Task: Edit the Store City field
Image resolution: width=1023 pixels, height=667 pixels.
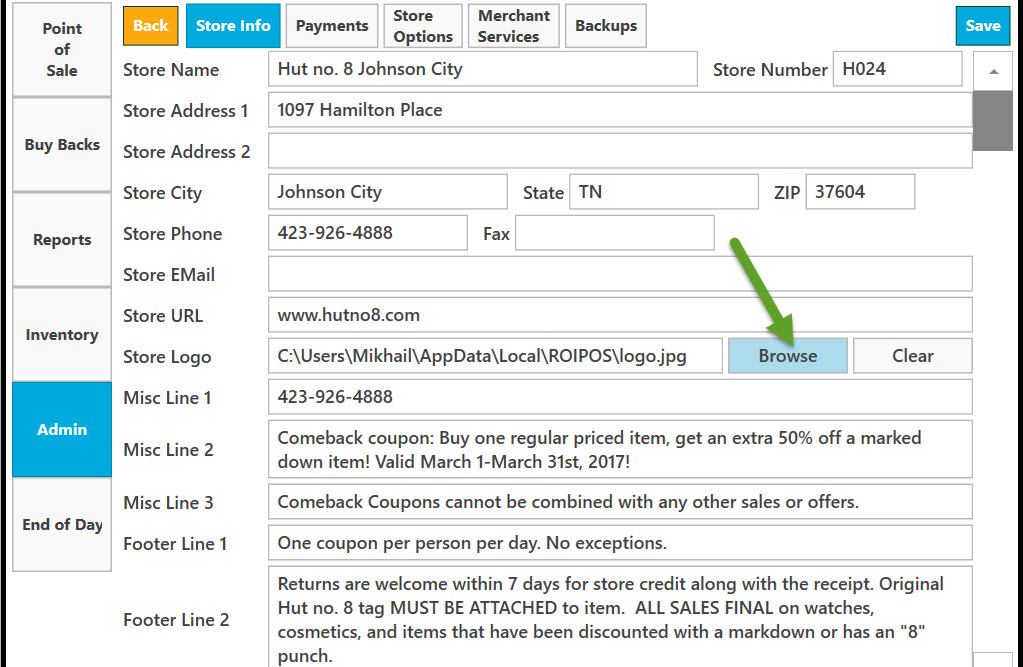Action: tap(388, 192)
